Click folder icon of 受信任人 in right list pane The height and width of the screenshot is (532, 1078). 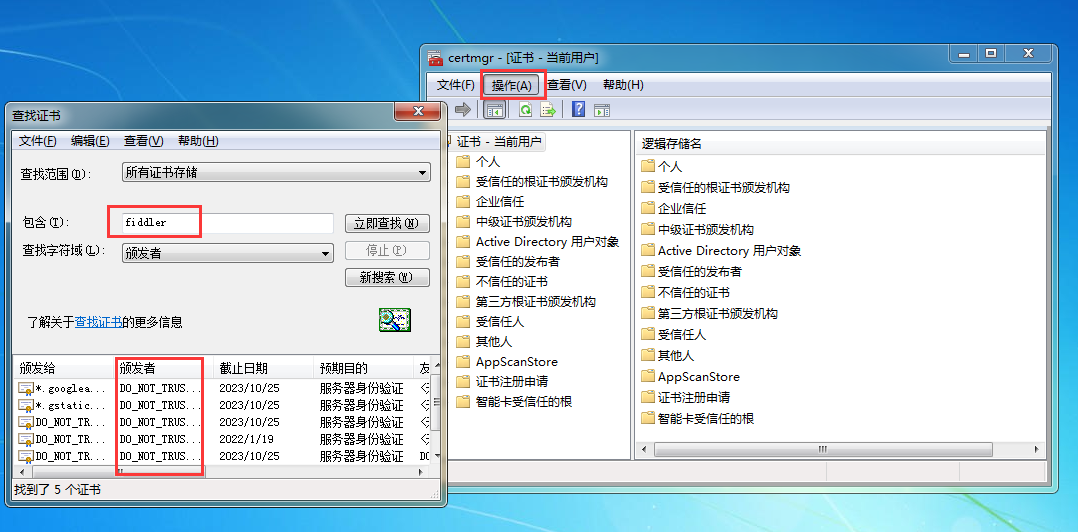point(648,334)
